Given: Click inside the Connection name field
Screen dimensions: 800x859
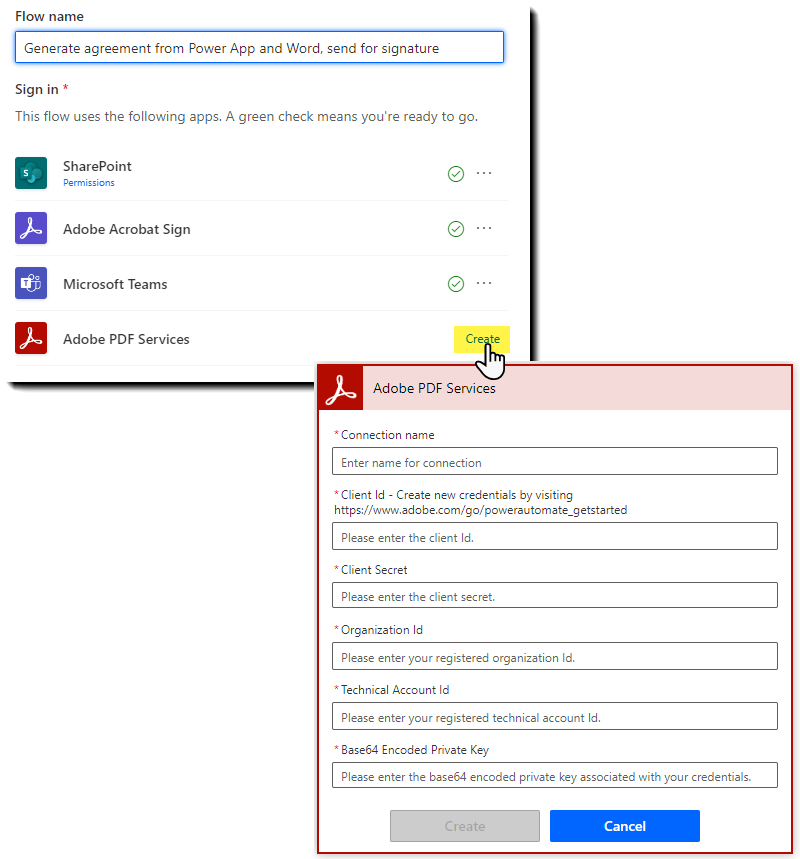Looking at the screenshot, I should pyautogui.click(x=556, y=461).
